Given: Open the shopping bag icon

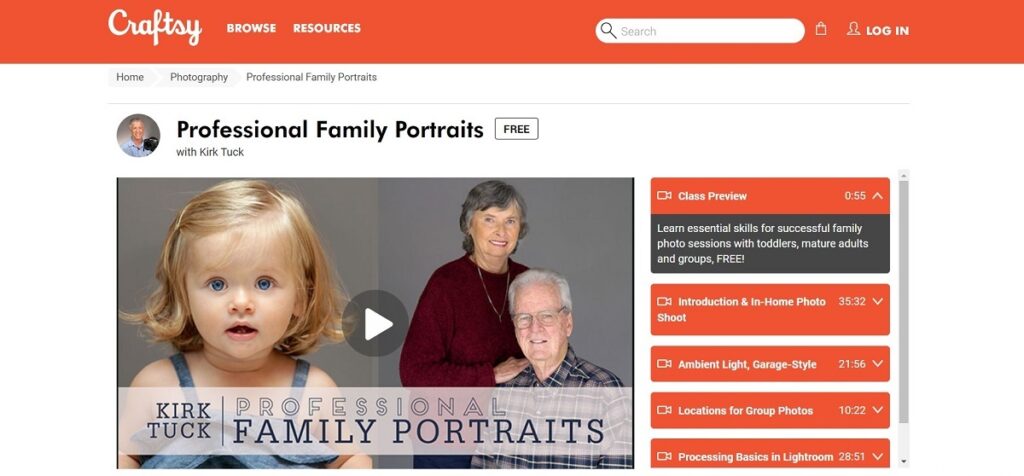Looking at the screenshot, I should point(821,29).
